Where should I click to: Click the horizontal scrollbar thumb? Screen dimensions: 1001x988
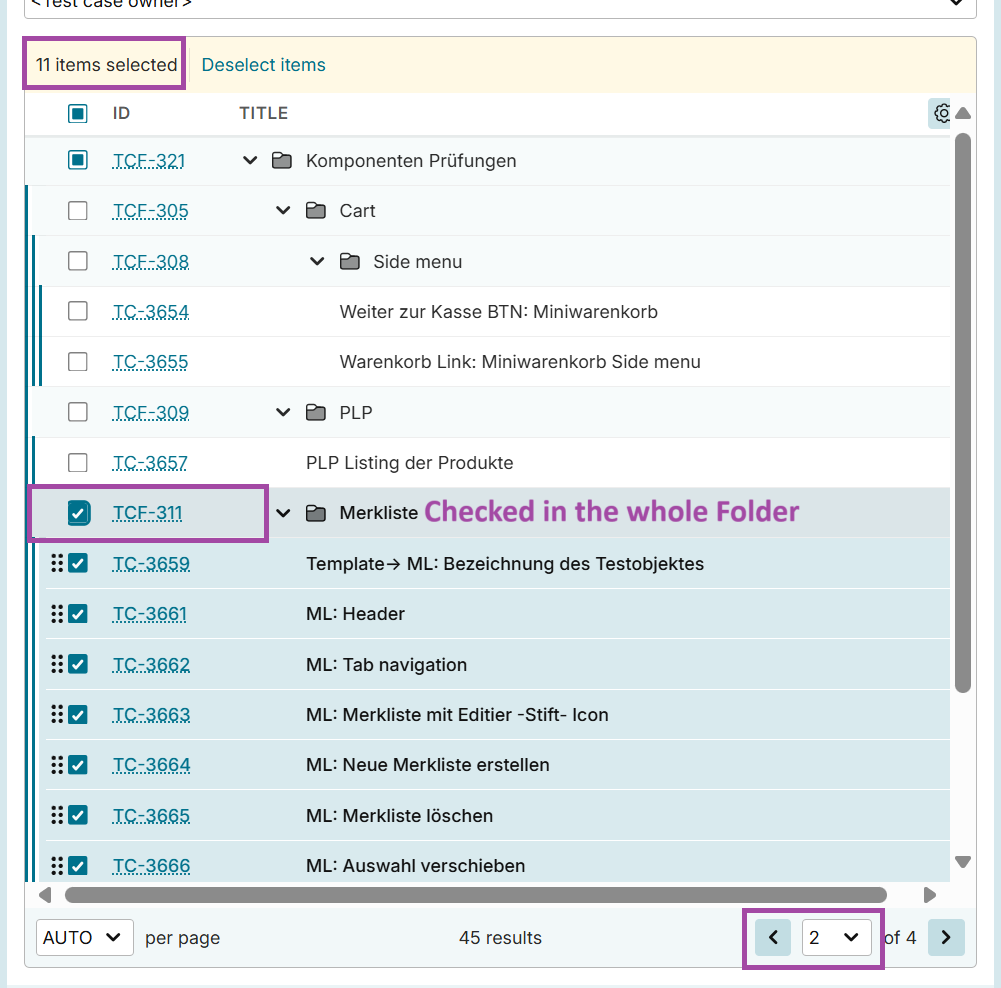pyautogui.click(x=475, y=894)
